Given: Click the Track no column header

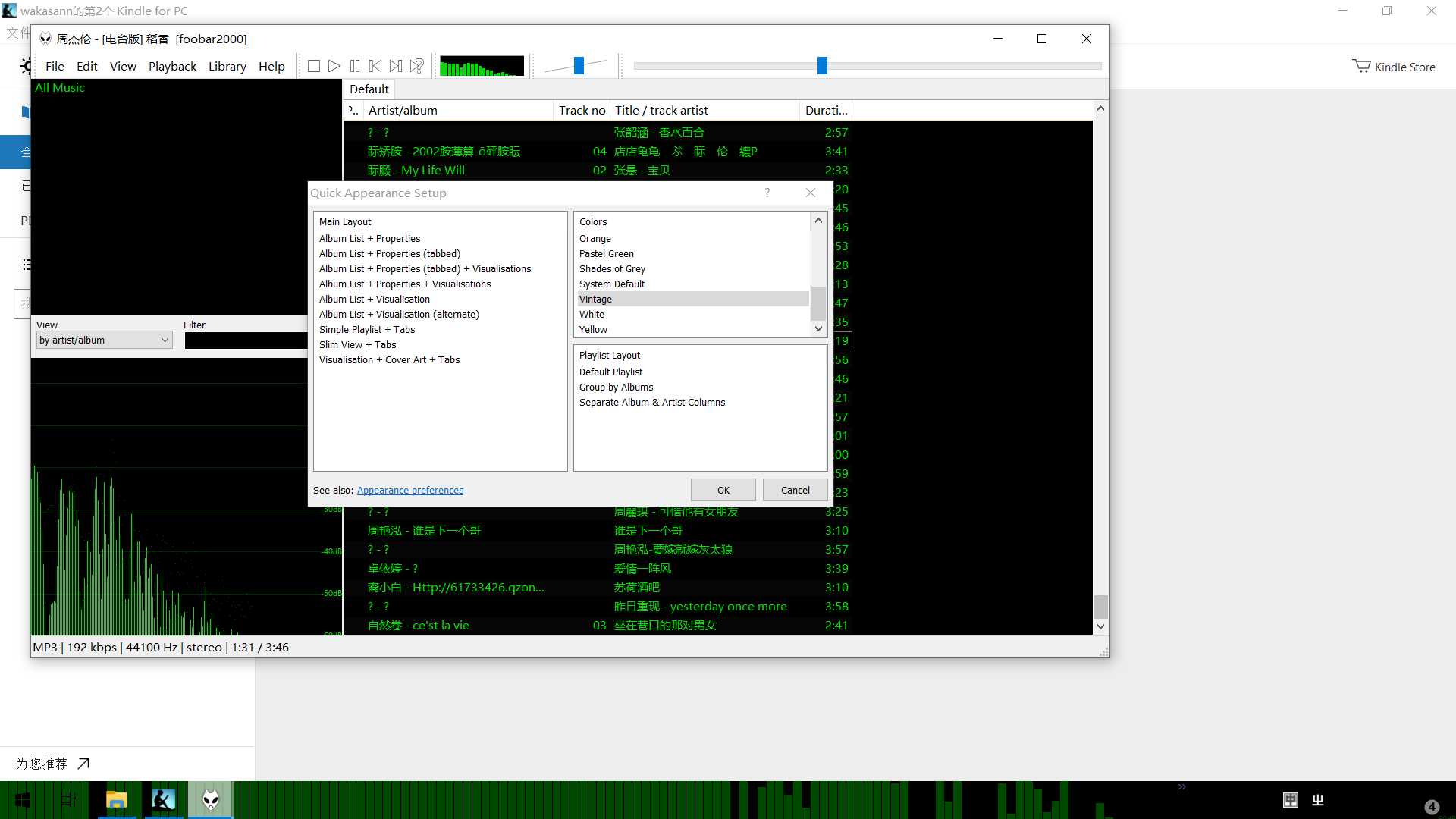Looking at the screenshot, I should 582,110.
